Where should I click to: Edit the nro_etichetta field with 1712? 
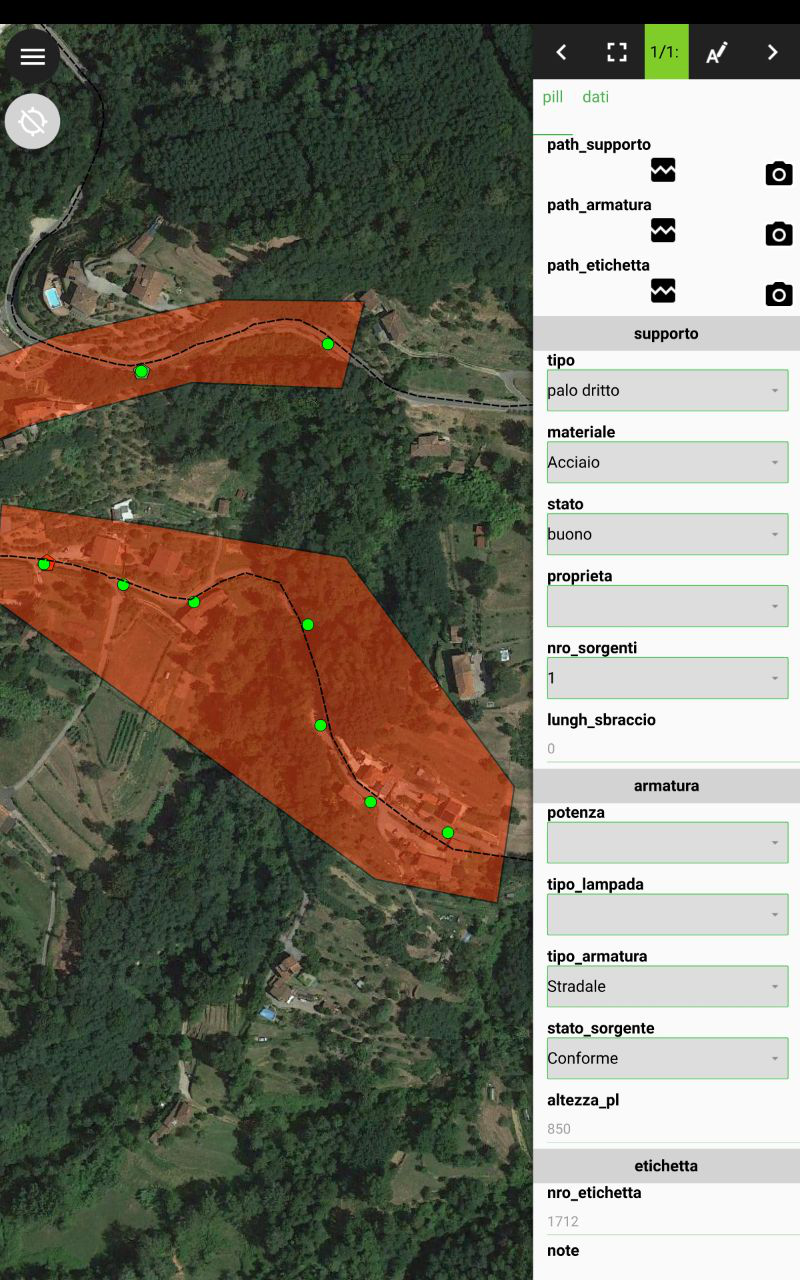point(667,1221)
